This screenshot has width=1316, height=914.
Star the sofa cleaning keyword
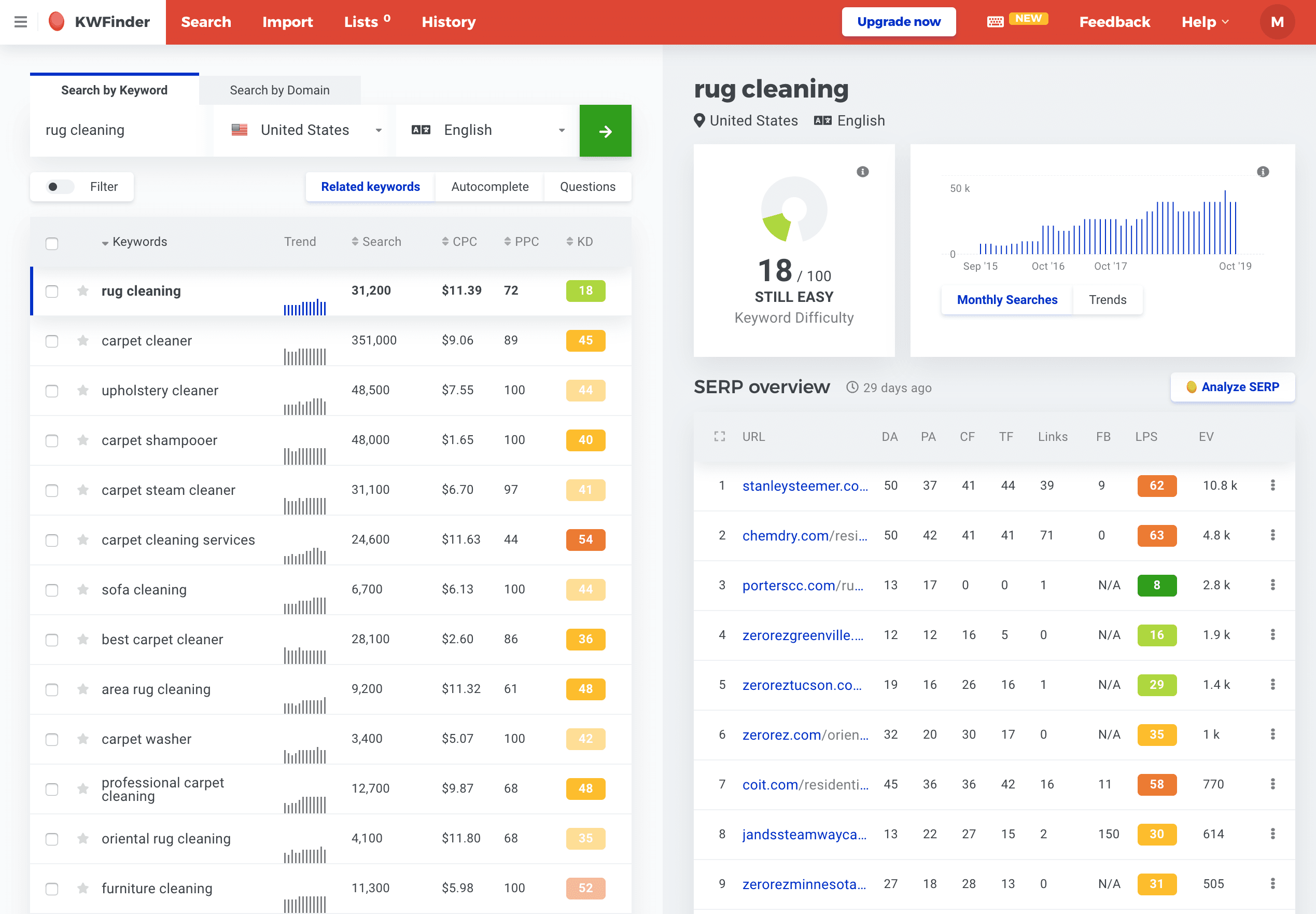[x=83, y=589]
